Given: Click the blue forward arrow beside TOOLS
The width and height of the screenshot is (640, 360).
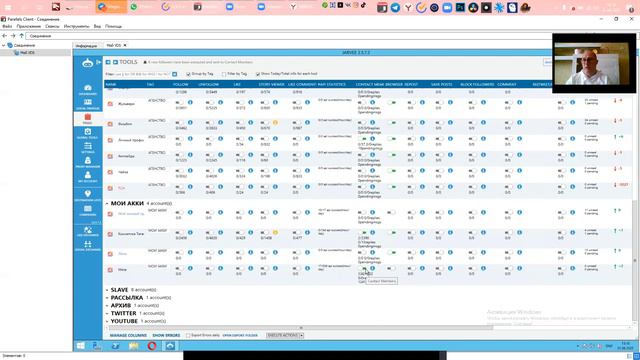Looking at the screenshot, I should (x=115, y=62).
